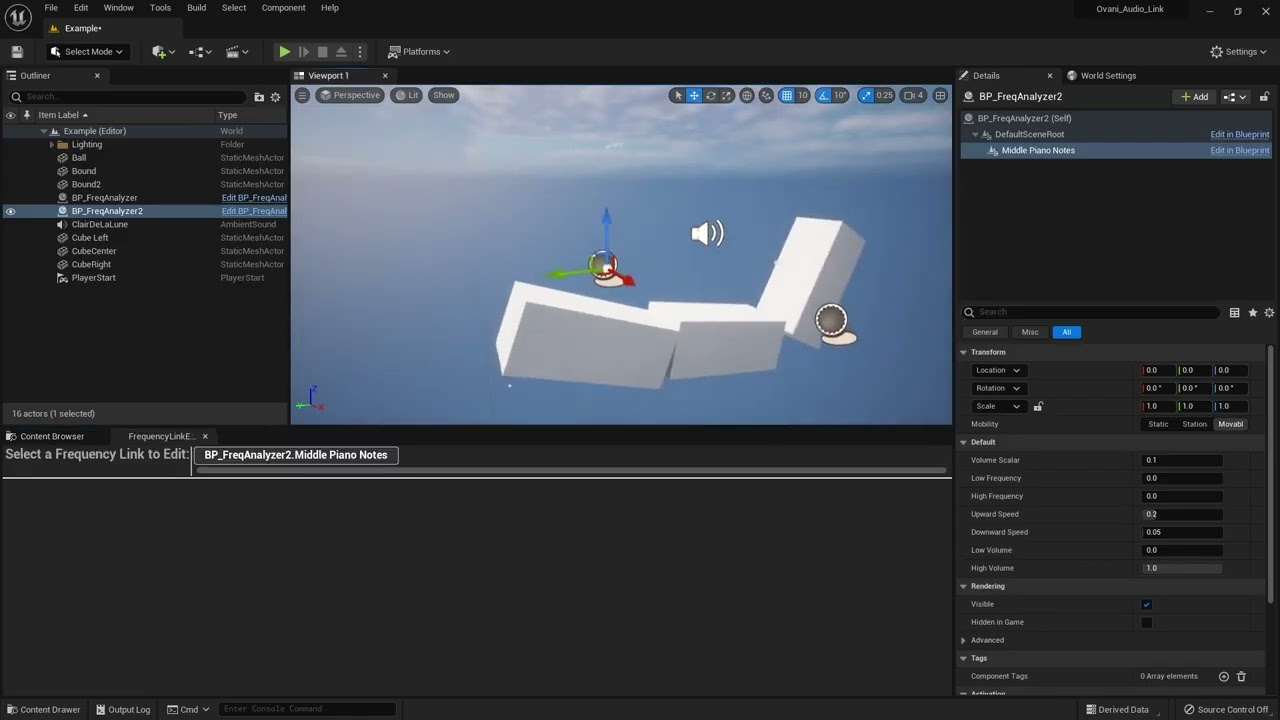Open the Tools menu
The height and width of the screenshot is (720, 1280).
pyautogui.click(x=160, y=8)
